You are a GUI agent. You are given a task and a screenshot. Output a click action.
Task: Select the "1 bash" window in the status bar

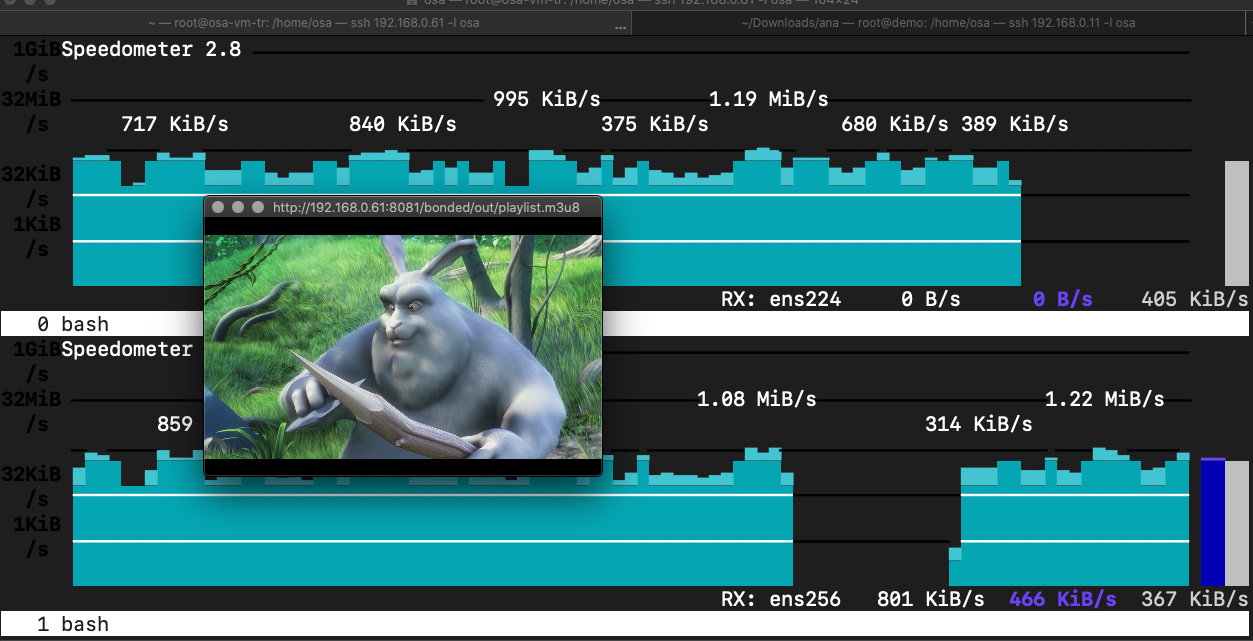coord(73,625)
